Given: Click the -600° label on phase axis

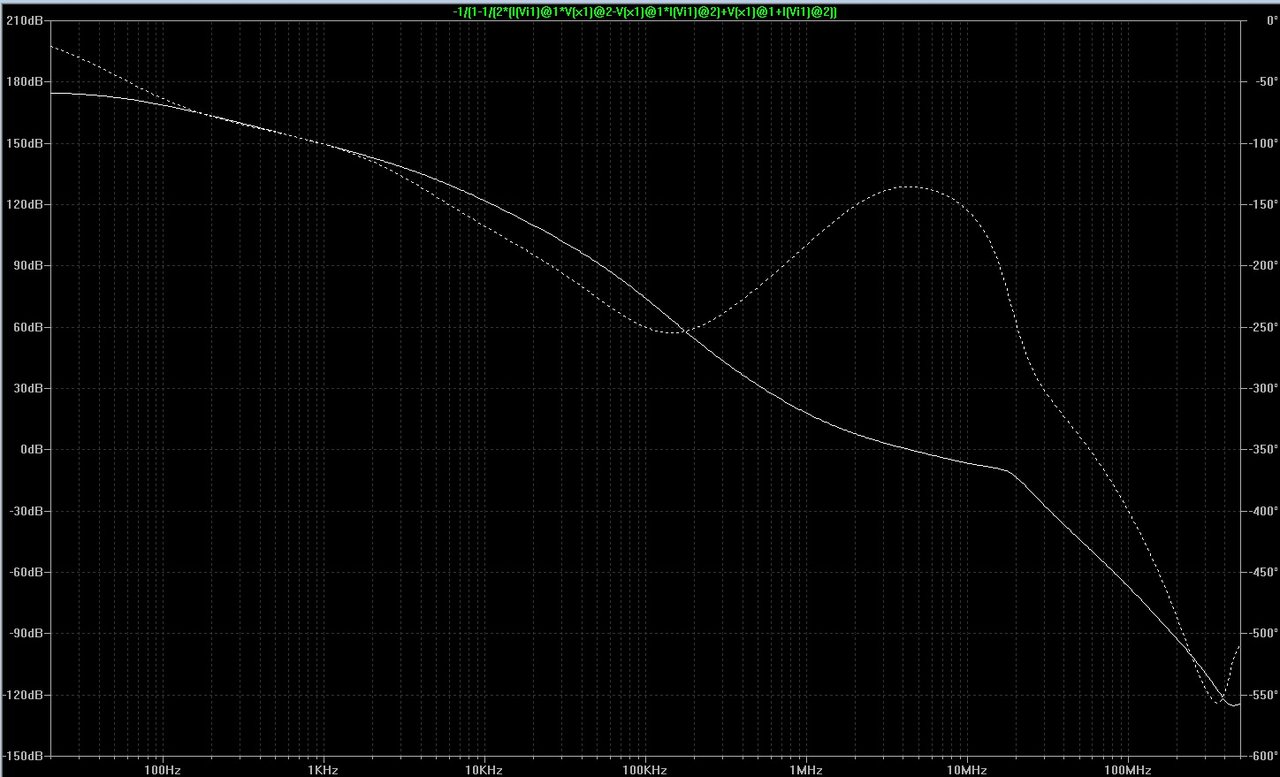Looking at the screenshot, I should (1259, 756).
